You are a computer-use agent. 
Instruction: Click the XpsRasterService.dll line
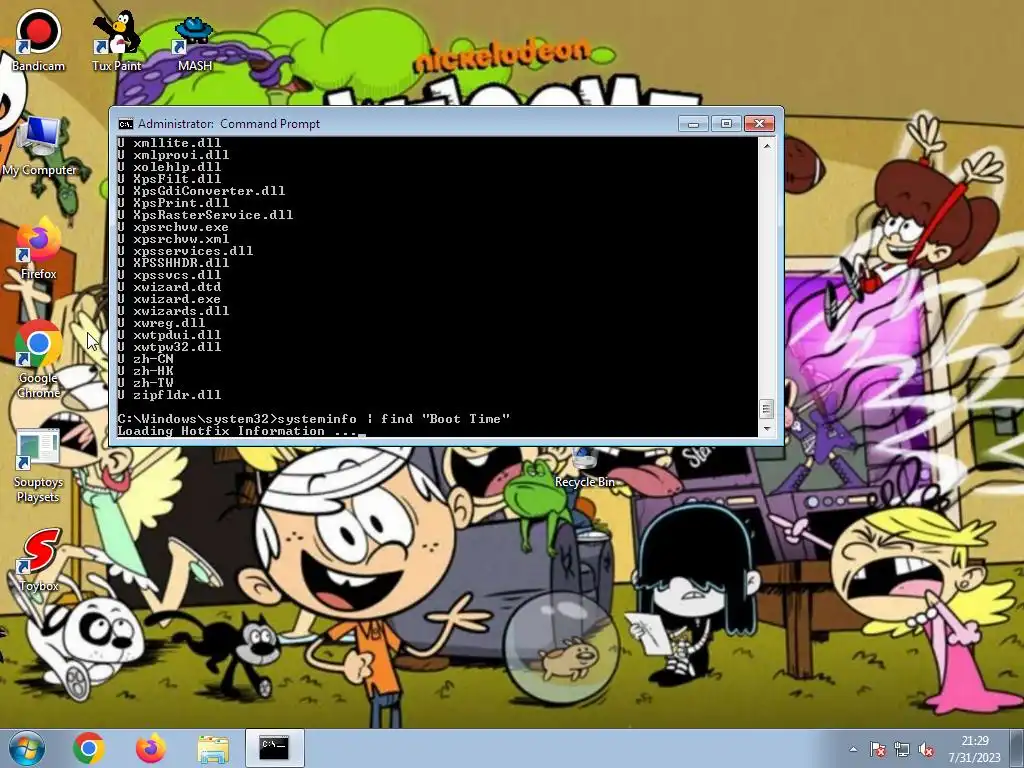[x=206, y=215]
